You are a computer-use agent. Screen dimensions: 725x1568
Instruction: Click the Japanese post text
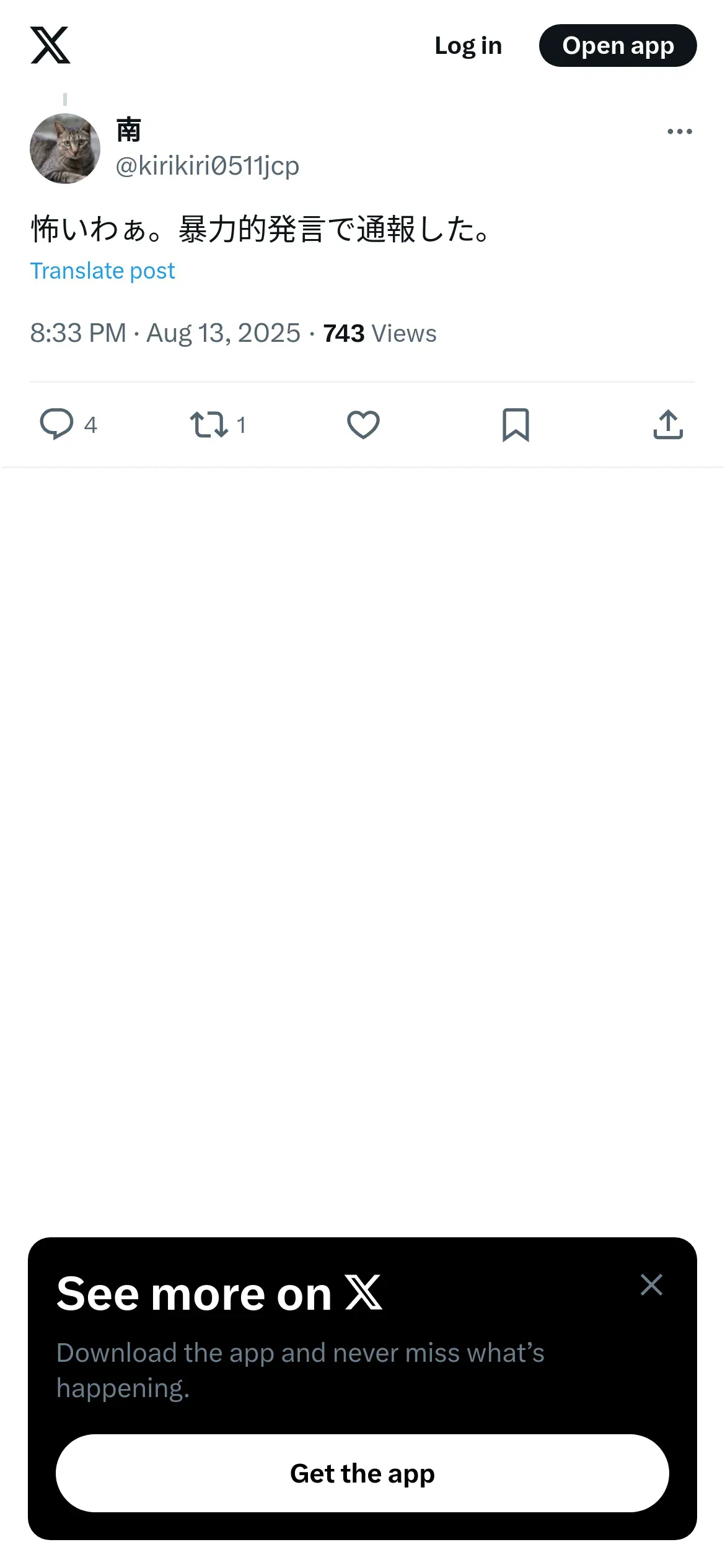click(x=260, y=230)
